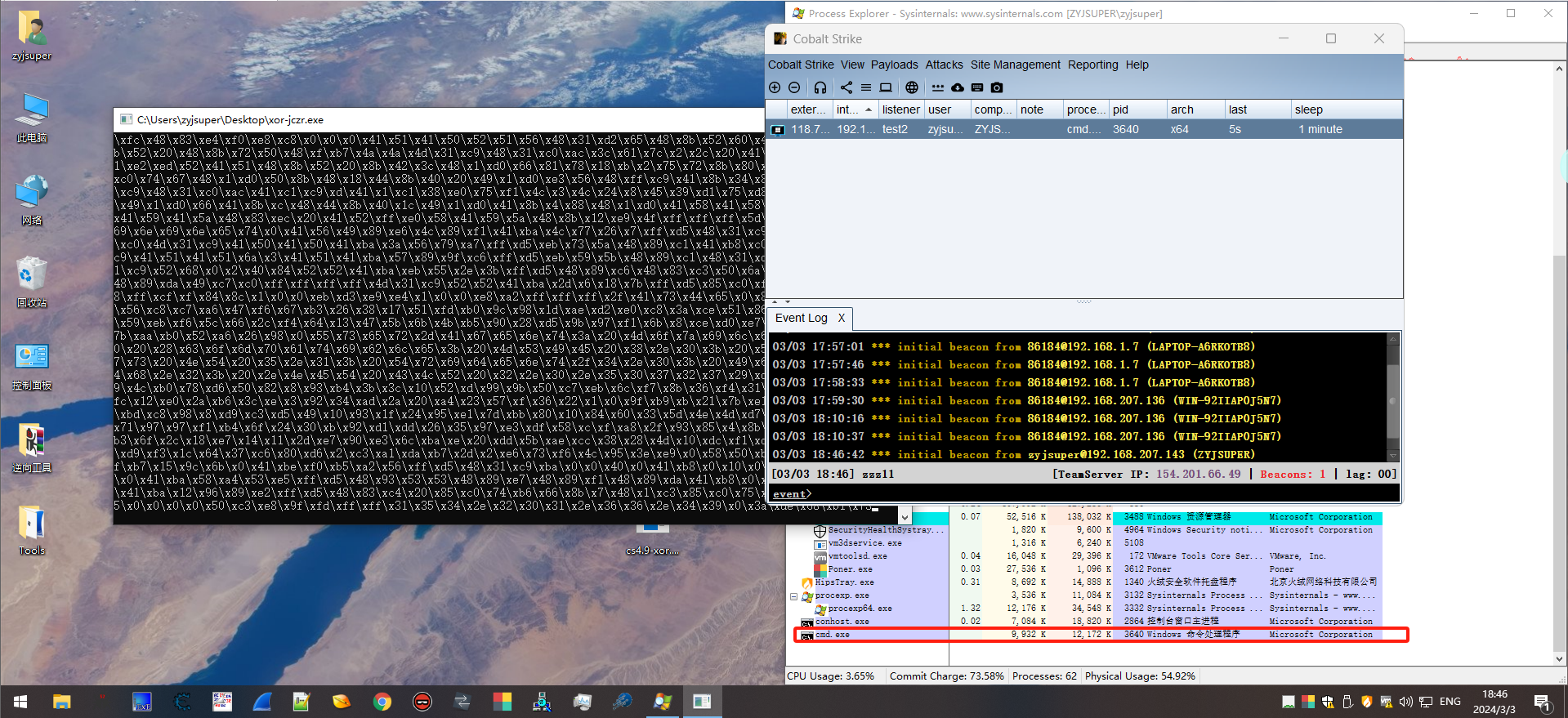Open the 此电脑 desktop icon
Screen dimensions: 1568x718
click(32, 118)
